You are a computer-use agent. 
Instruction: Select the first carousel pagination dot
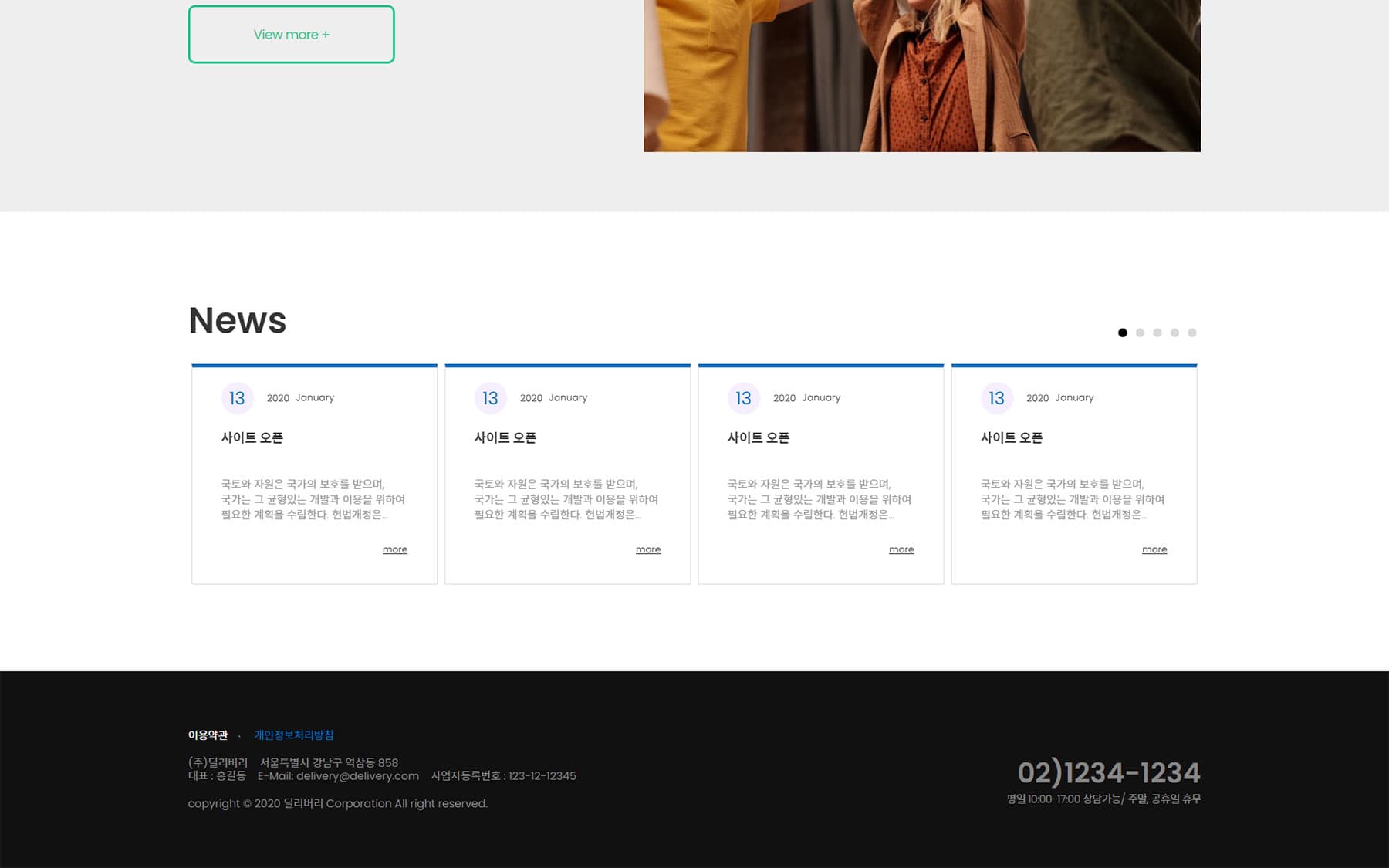click(x=1122, y=333)
